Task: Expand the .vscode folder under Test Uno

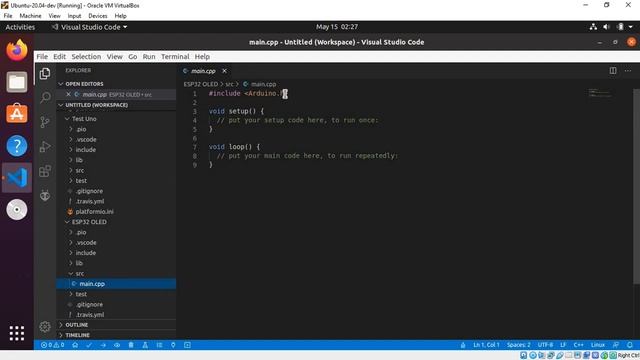Action: pos(116,139)
